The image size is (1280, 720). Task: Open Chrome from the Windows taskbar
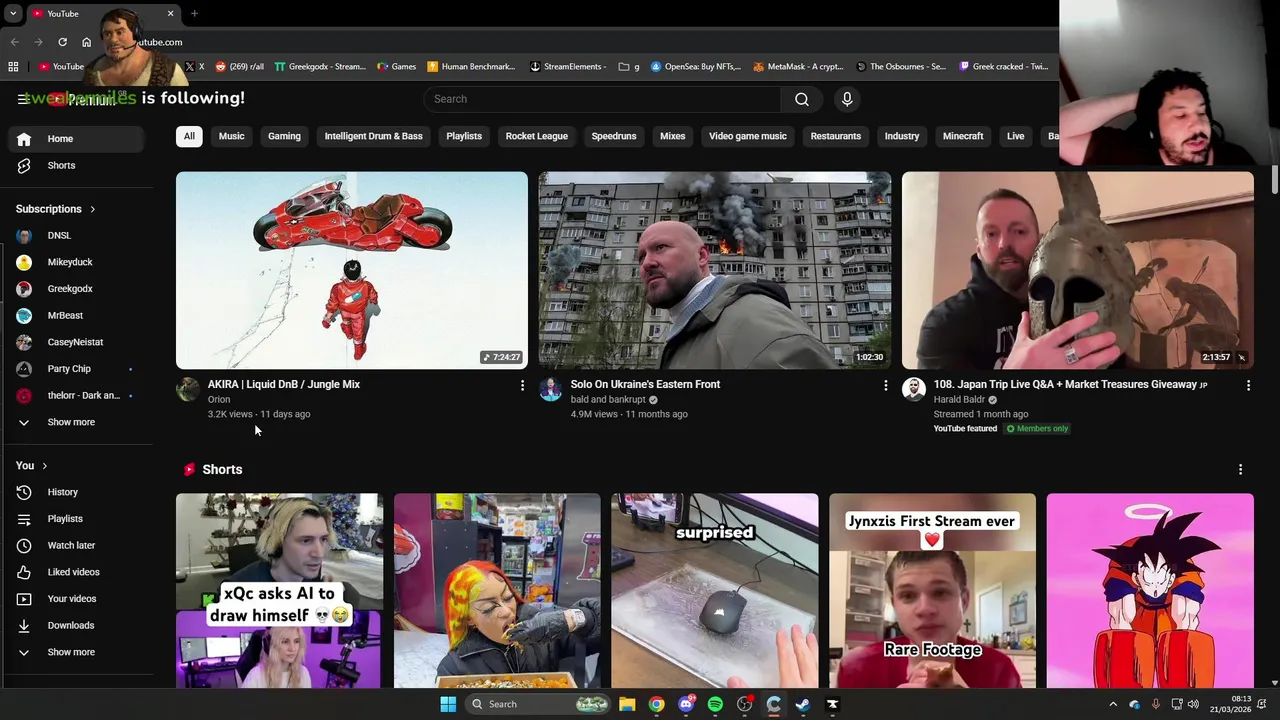[x=656, y=704]
